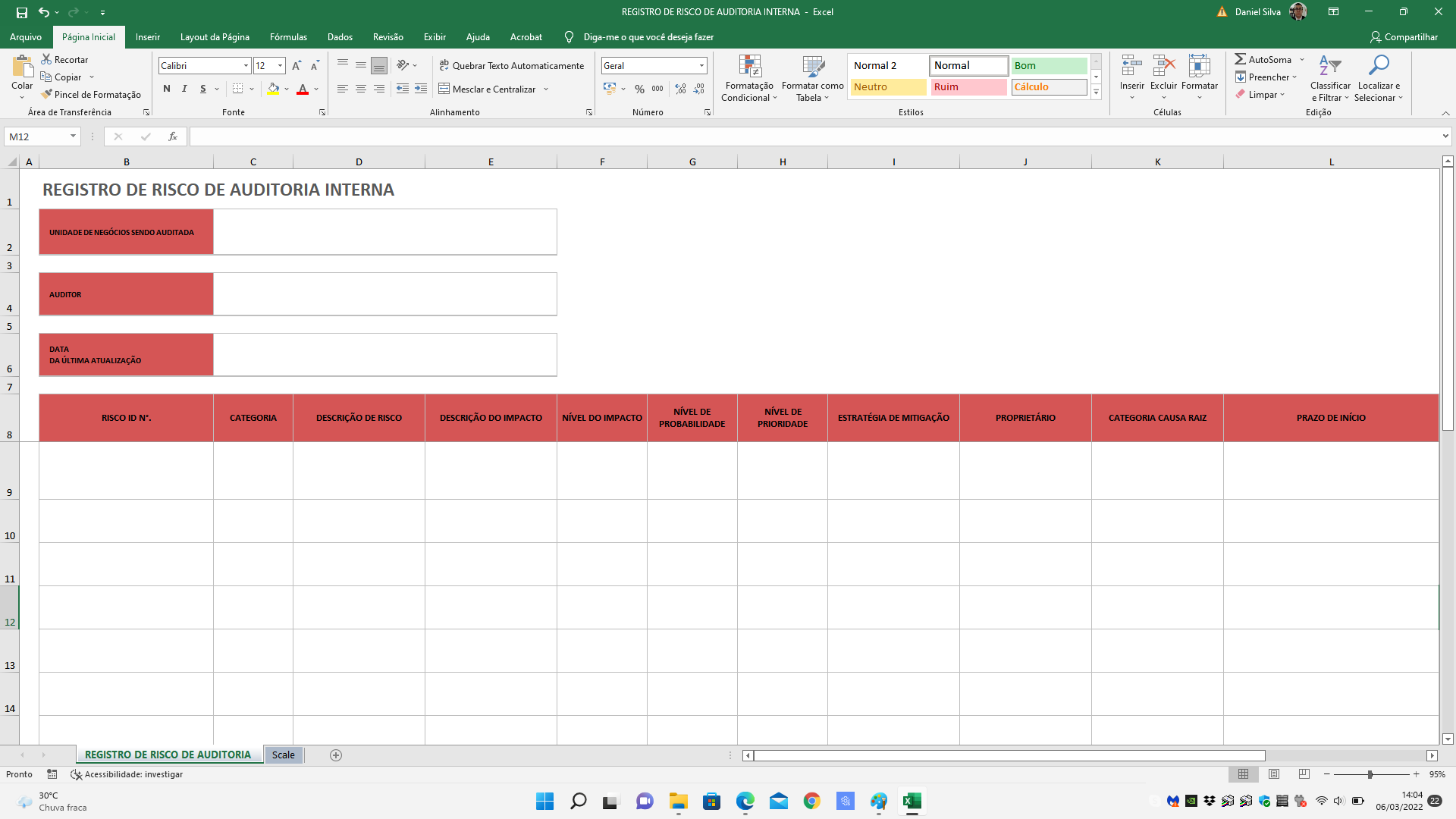
Task: Toggle italic formatting I button
Action: click(x=184, y=89)
